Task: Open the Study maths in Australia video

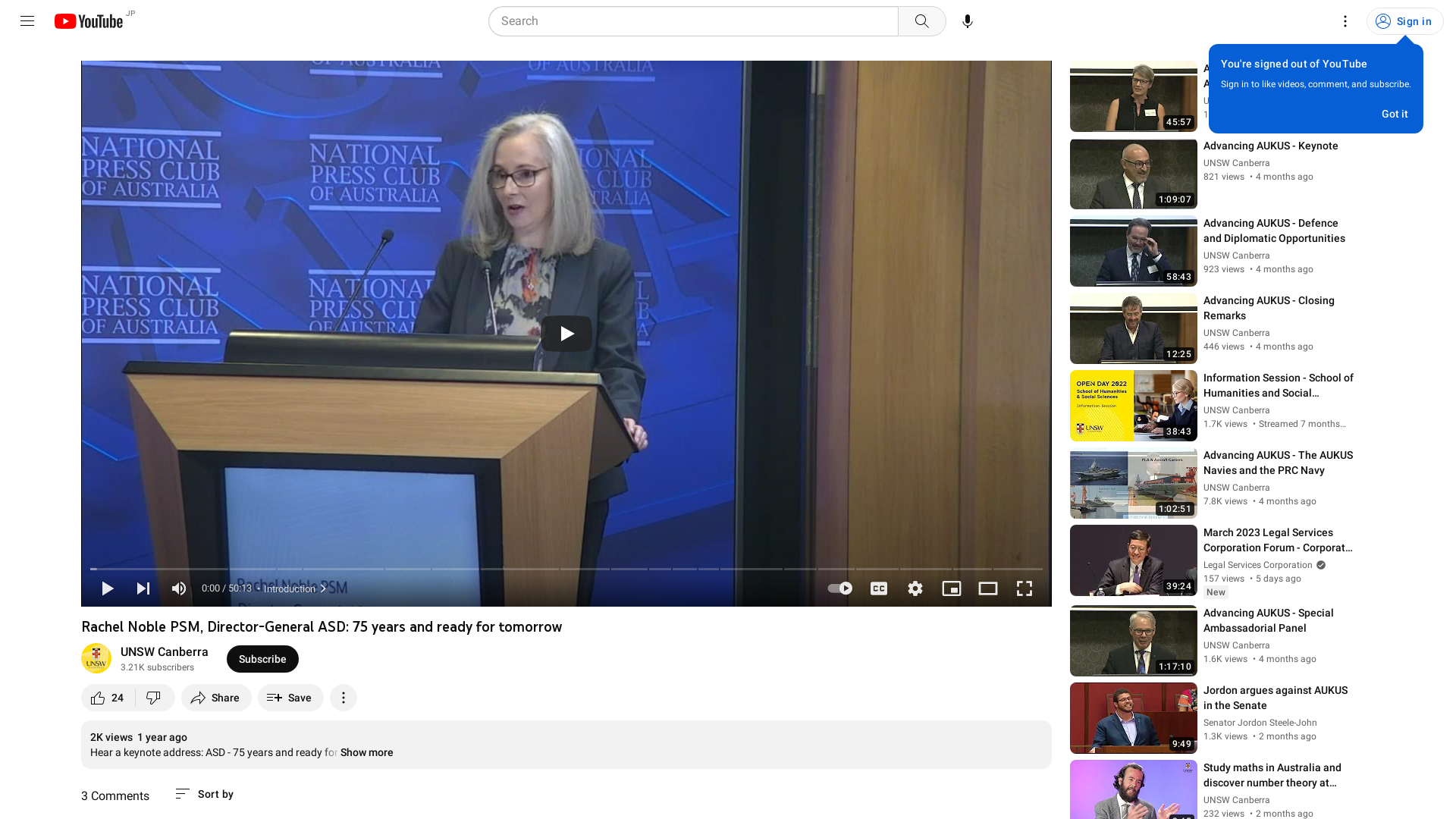Action: (x=1272, y=775)
